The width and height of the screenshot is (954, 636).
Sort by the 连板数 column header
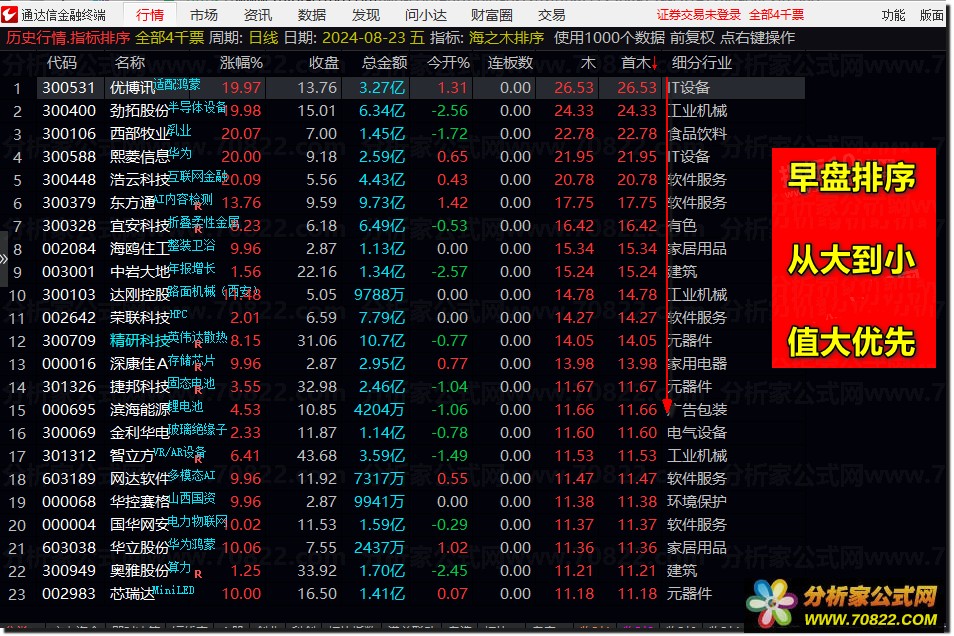pos(510,63)
